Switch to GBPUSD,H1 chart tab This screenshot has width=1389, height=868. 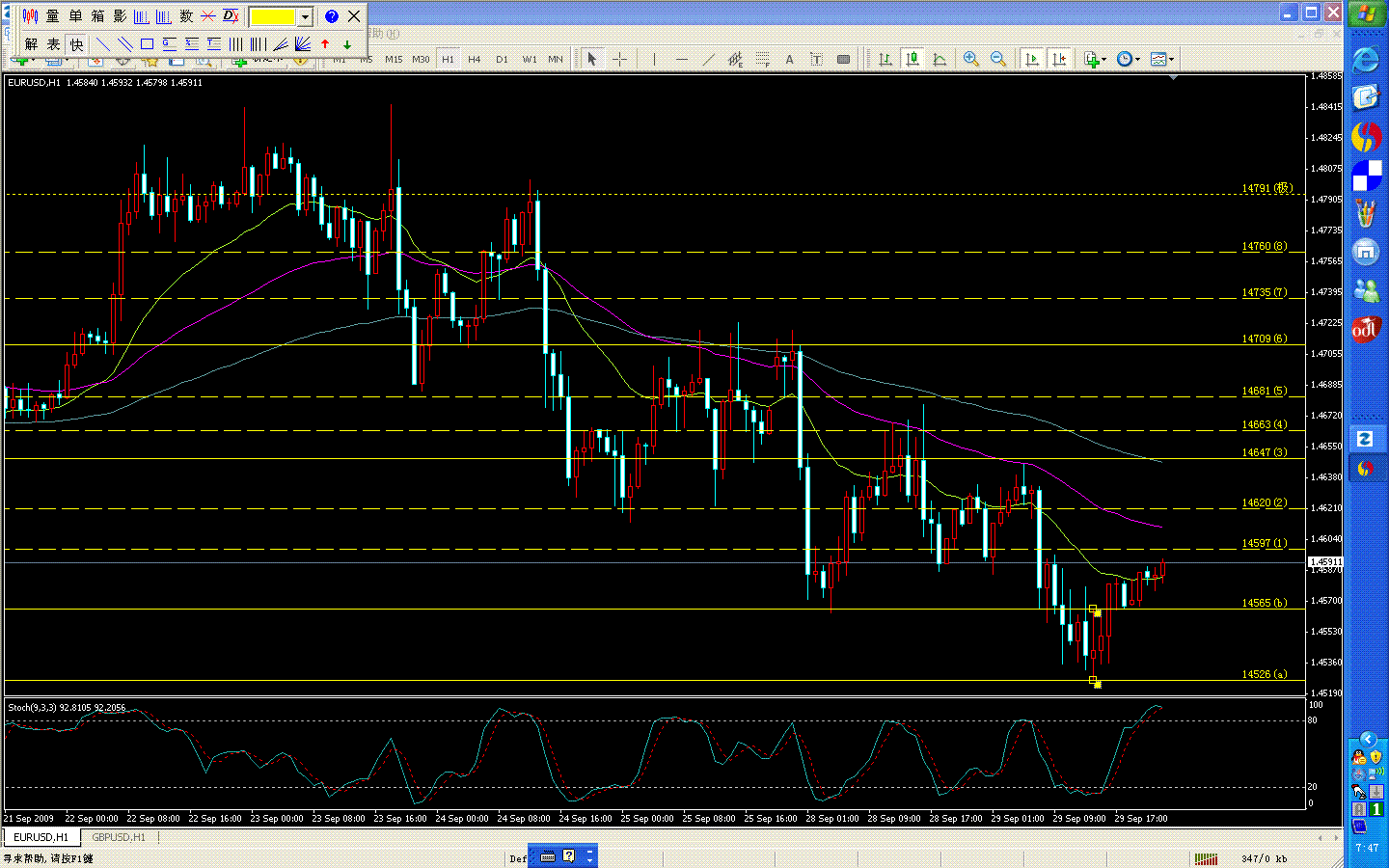[x=119, y=837]
